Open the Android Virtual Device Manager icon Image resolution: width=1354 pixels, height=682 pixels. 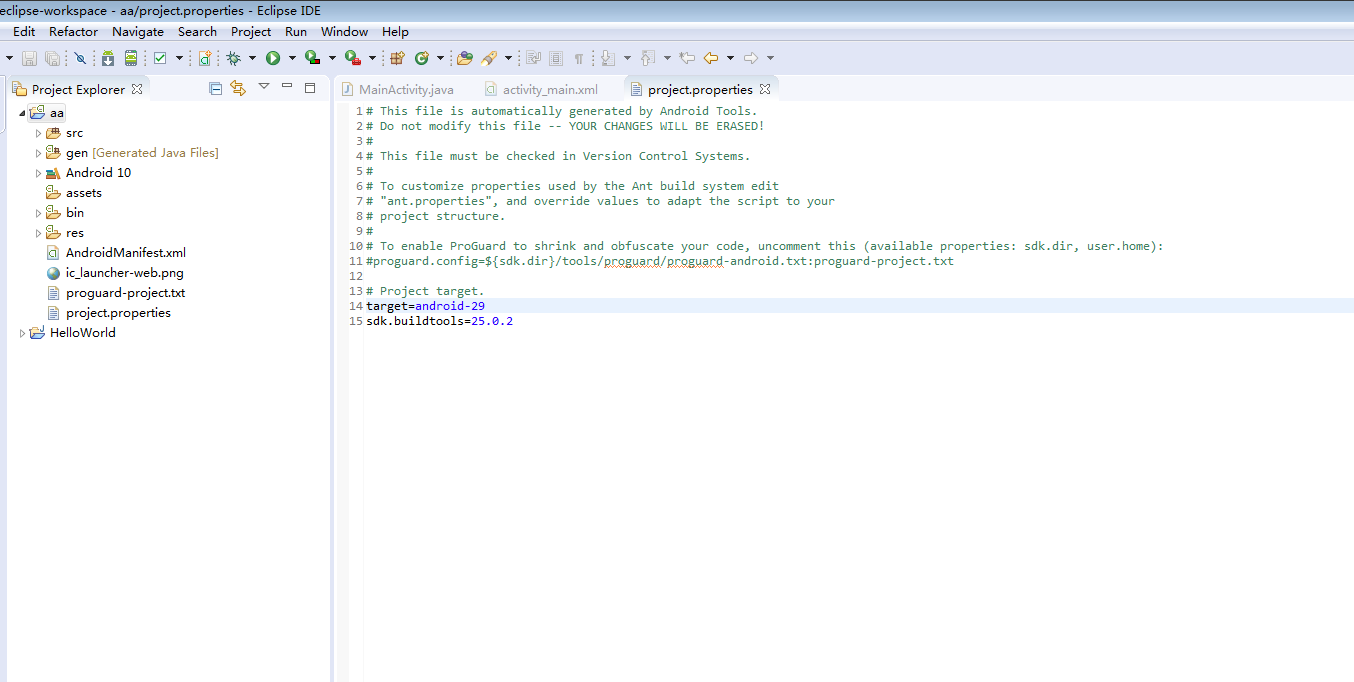coord(131,58)
